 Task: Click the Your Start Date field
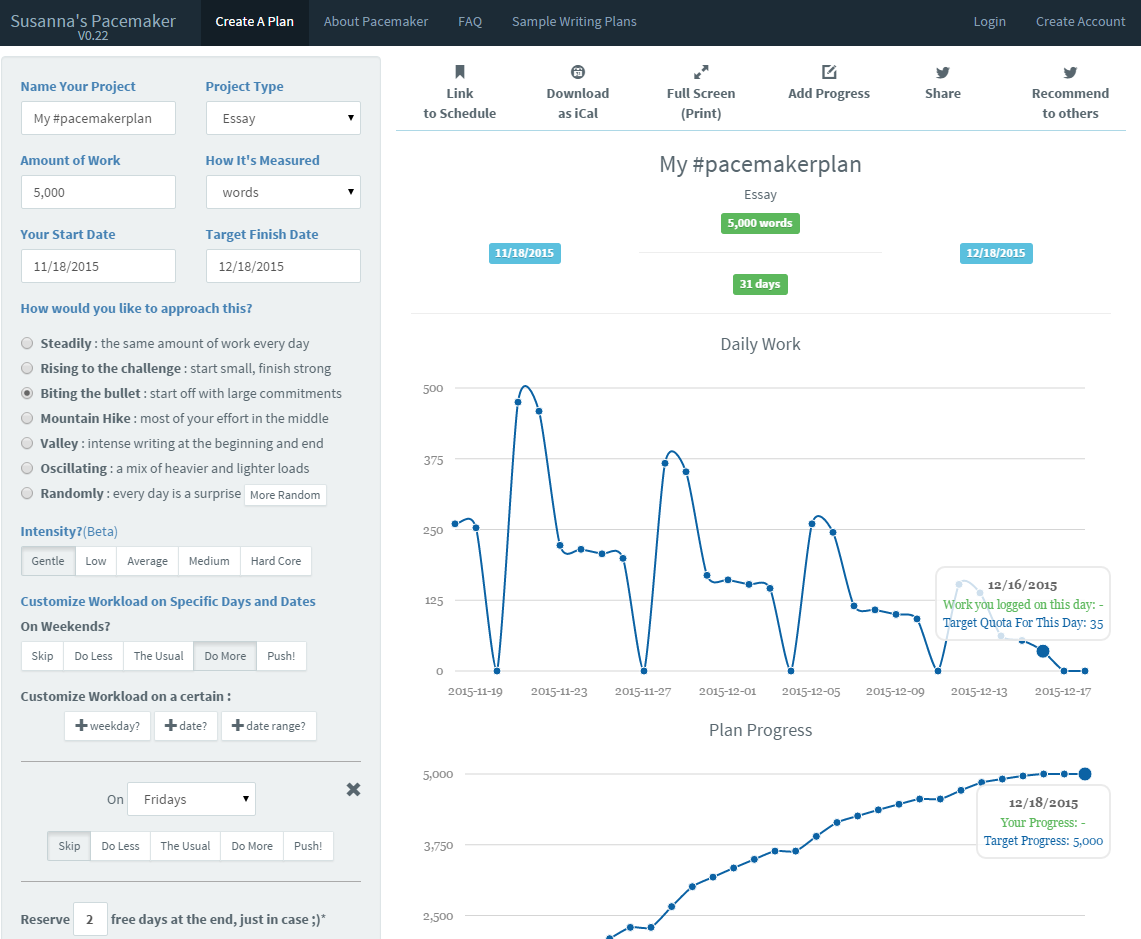tap(98, 266)
